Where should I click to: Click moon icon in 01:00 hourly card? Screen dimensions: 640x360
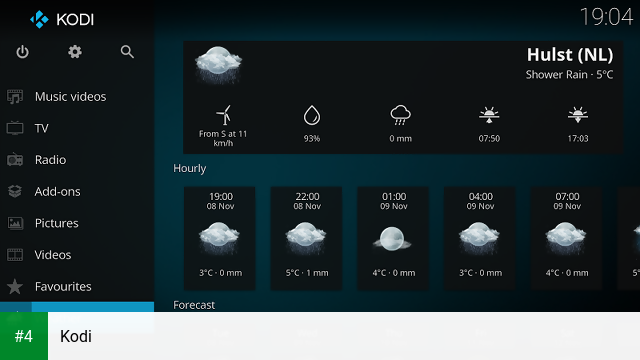[x=392, y=239]
